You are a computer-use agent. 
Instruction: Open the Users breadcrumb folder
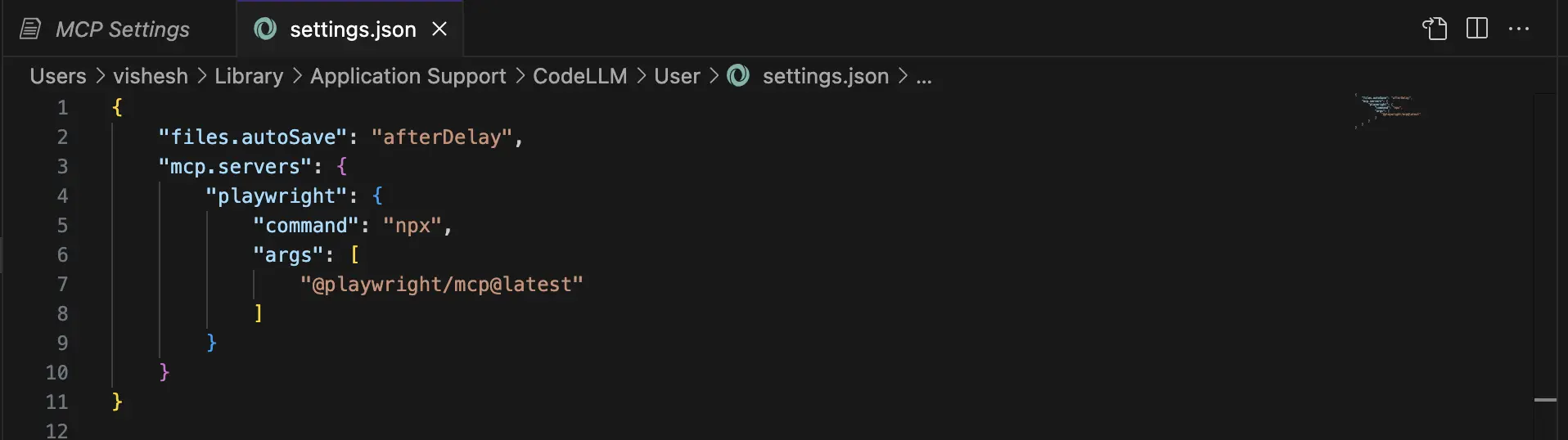(58, 76)
